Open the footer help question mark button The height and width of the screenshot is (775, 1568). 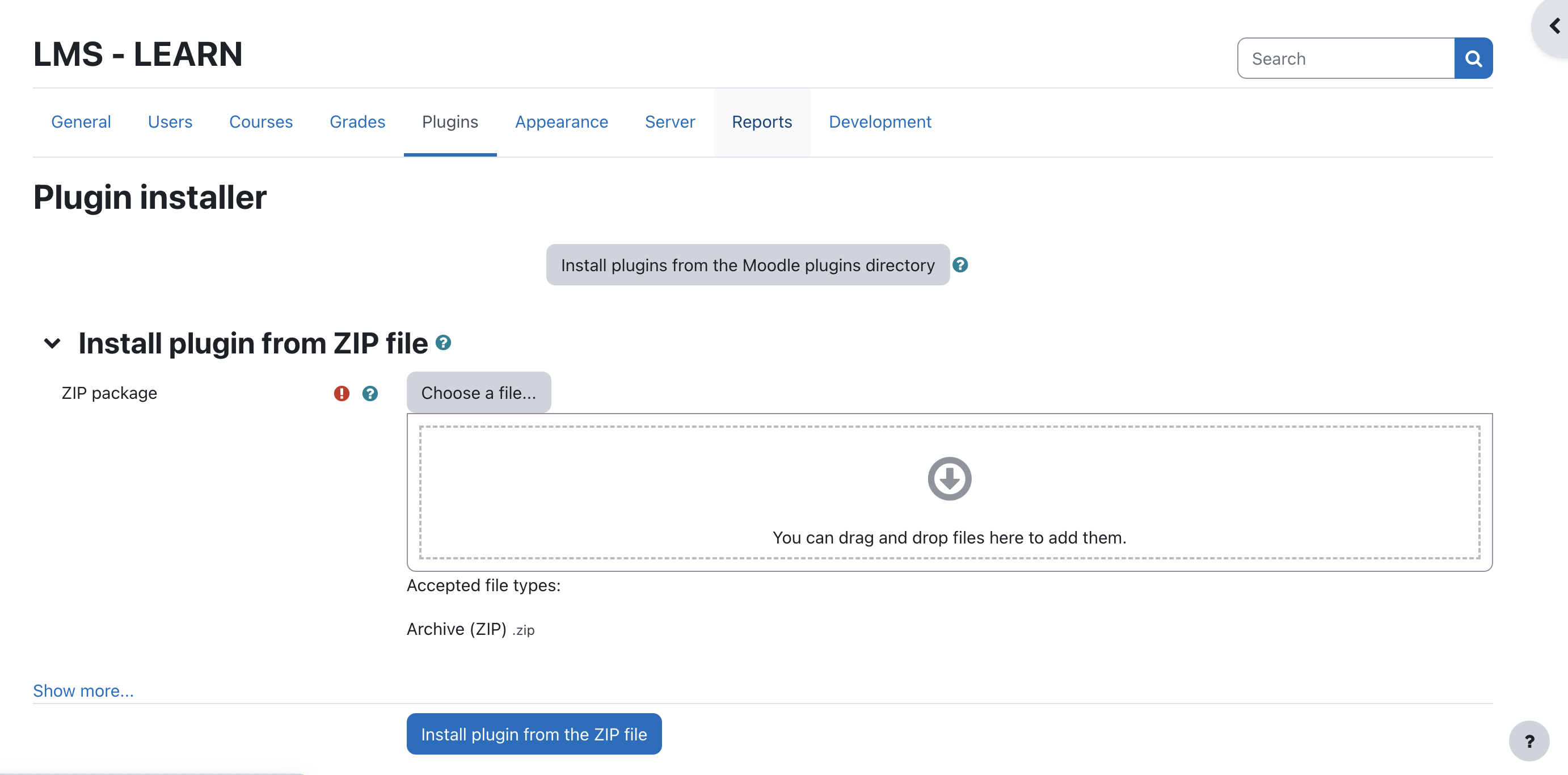point(1528,740)
